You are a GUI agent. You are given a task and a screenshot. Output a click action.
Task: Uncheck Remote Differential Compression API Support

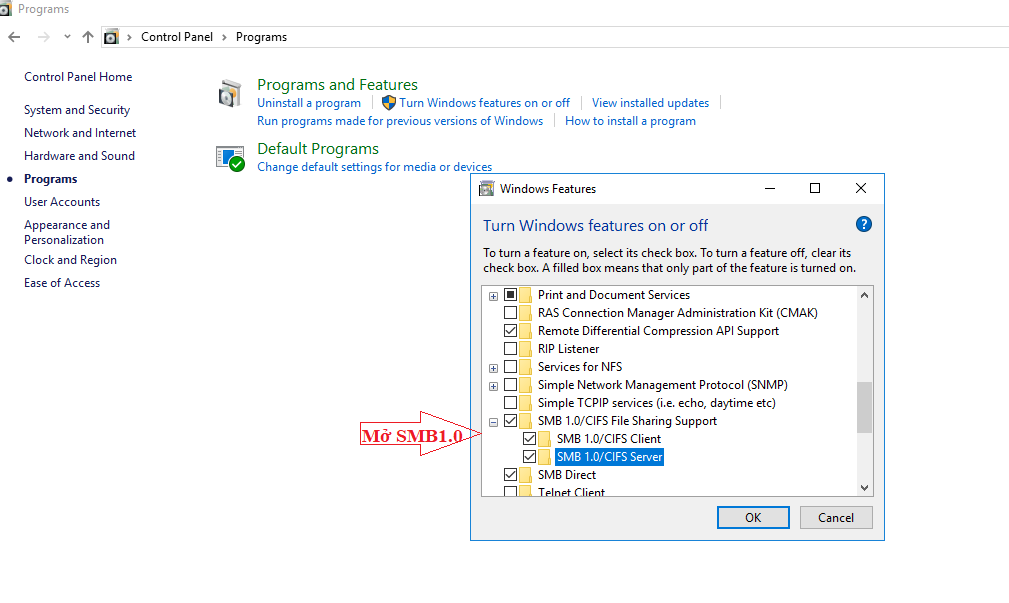point(511,331)
